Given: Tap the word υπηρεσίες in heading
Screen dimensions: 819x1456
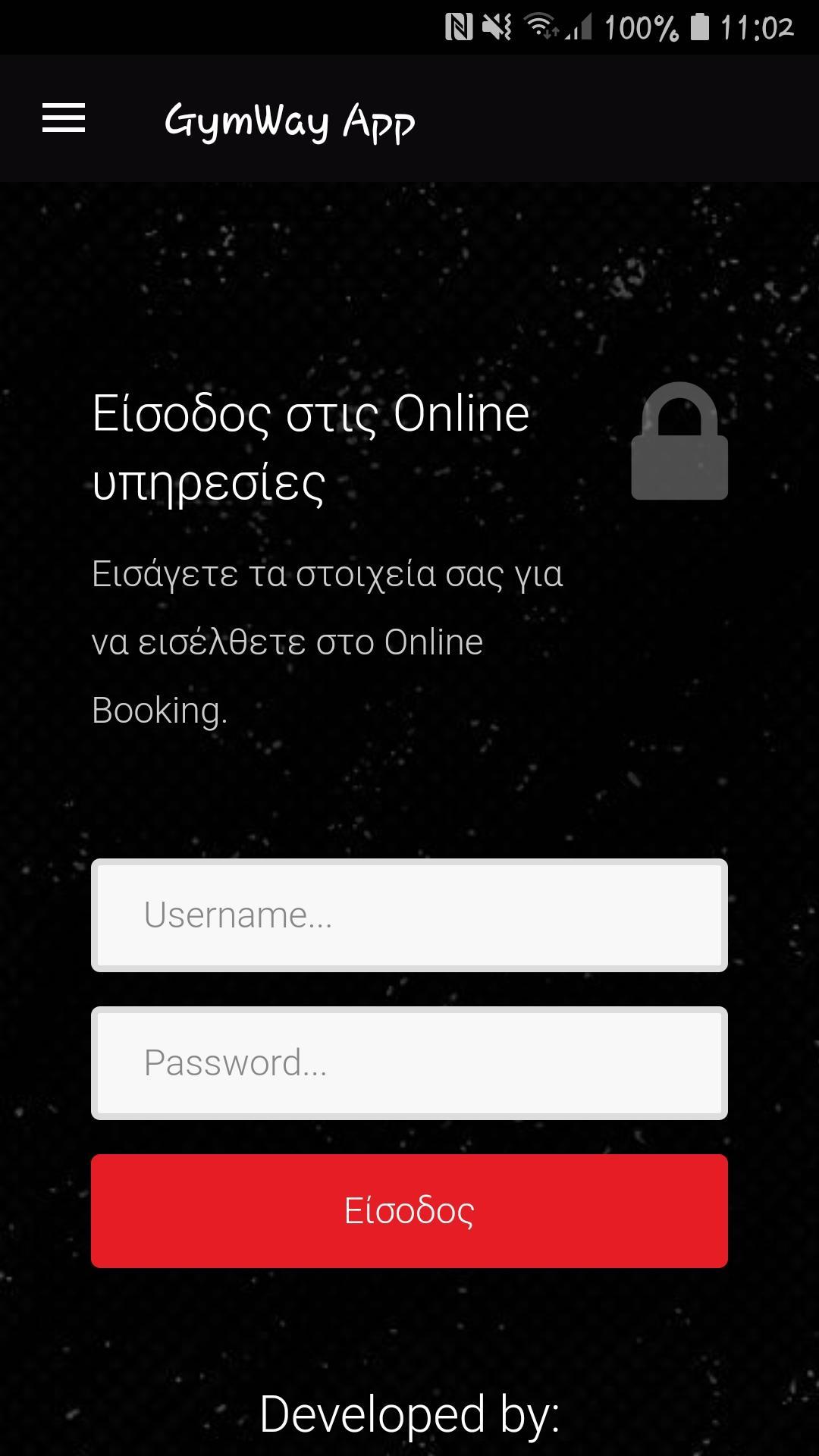Looking at the screenshot, I should (x=209, y=484).
